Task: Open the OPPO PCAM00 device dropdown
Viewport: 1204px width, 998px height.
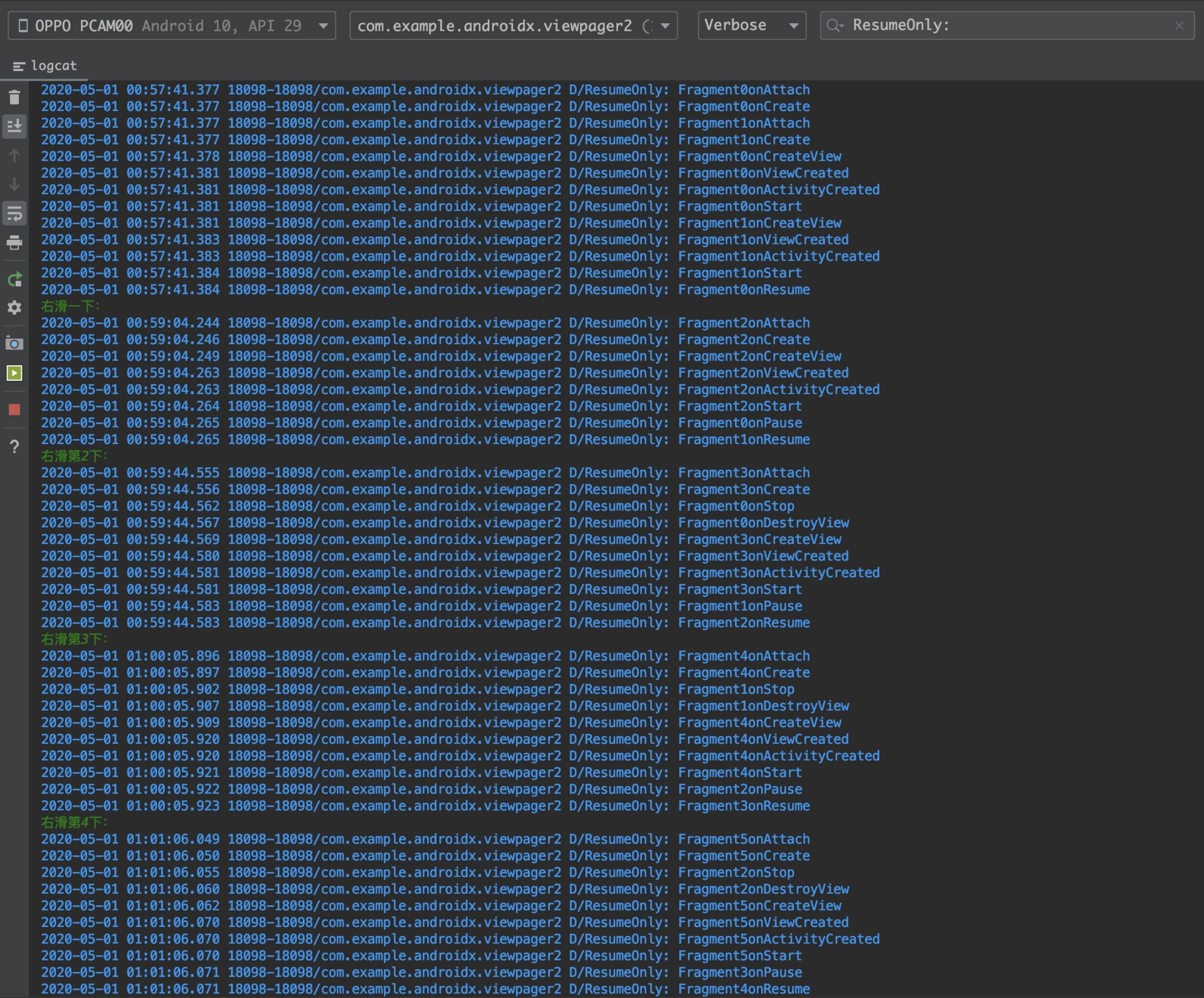Action: (x=172, y=26)
